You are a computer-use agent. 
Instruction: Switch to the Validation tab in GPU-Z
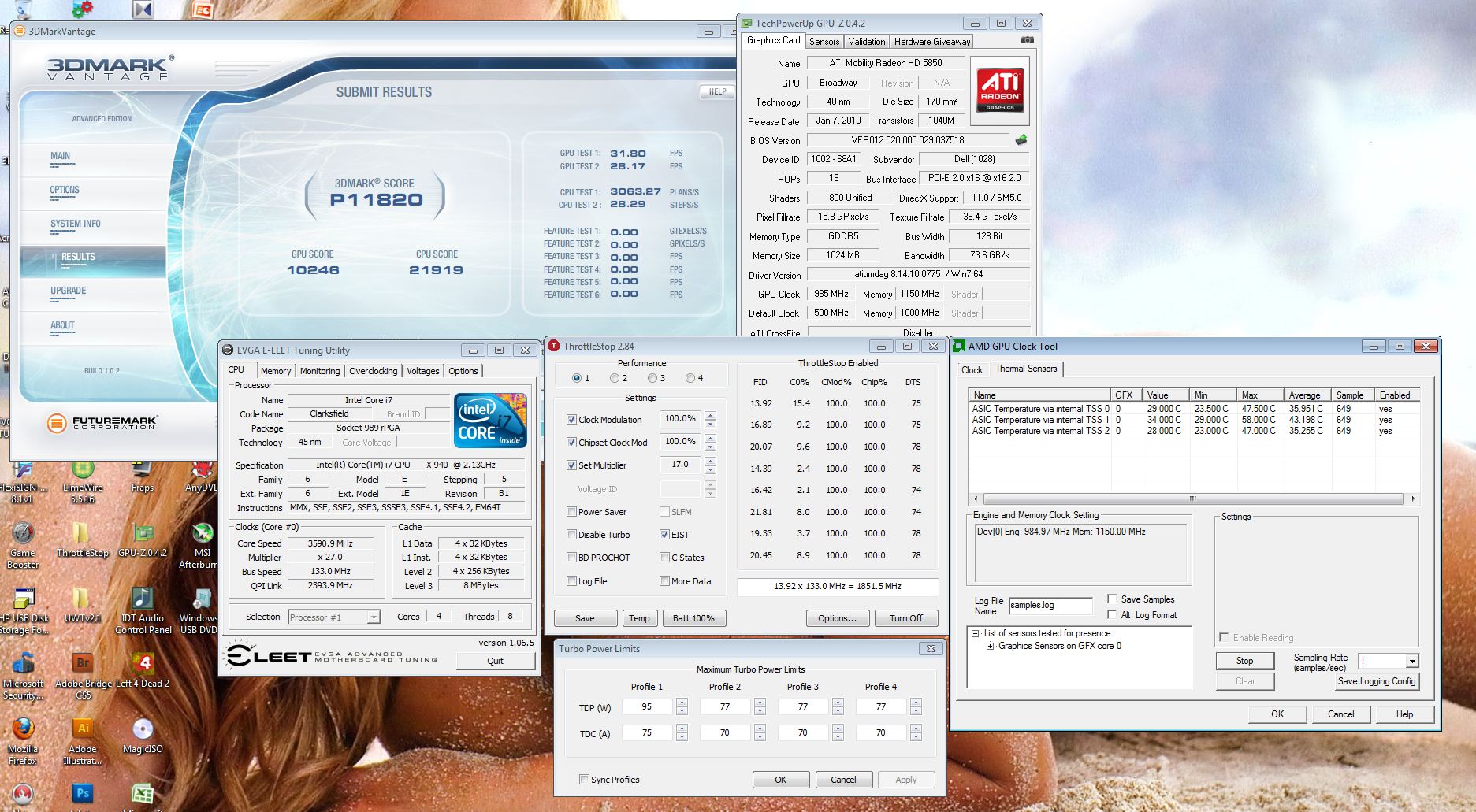point(867,42)
